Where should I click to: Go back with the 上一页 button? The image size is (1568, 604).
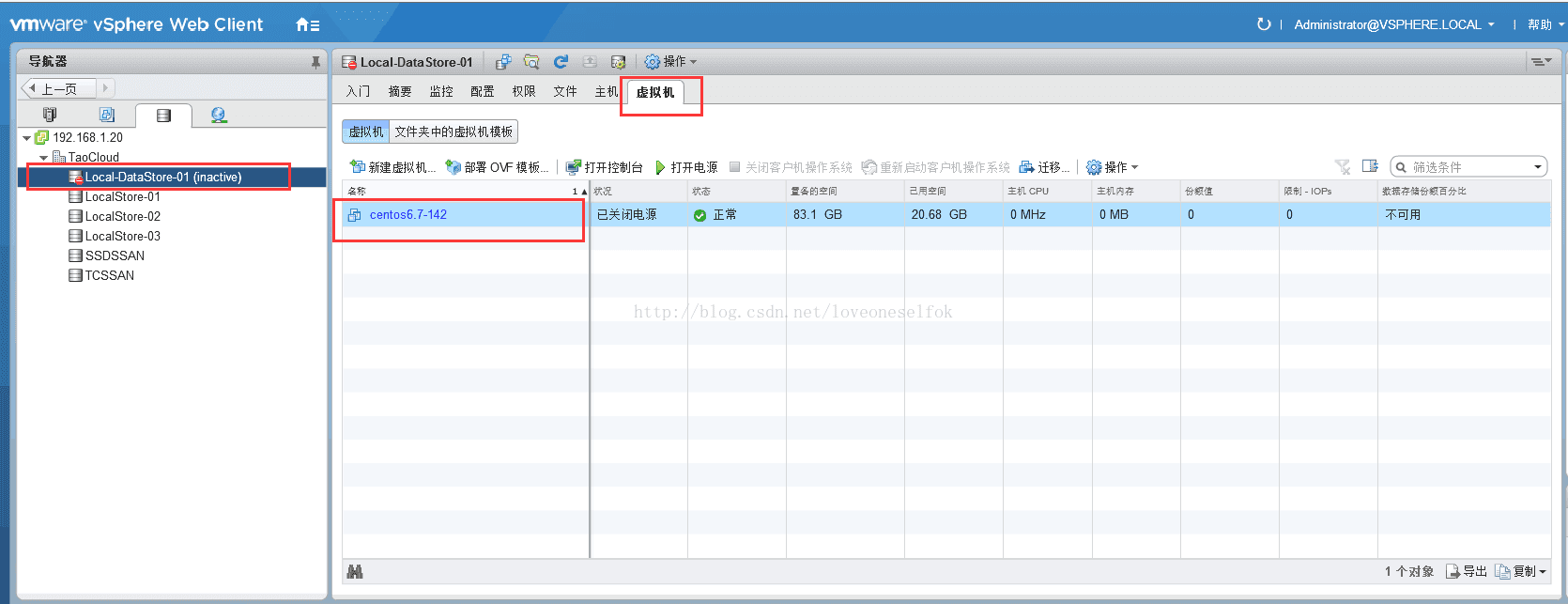(58, 88)
